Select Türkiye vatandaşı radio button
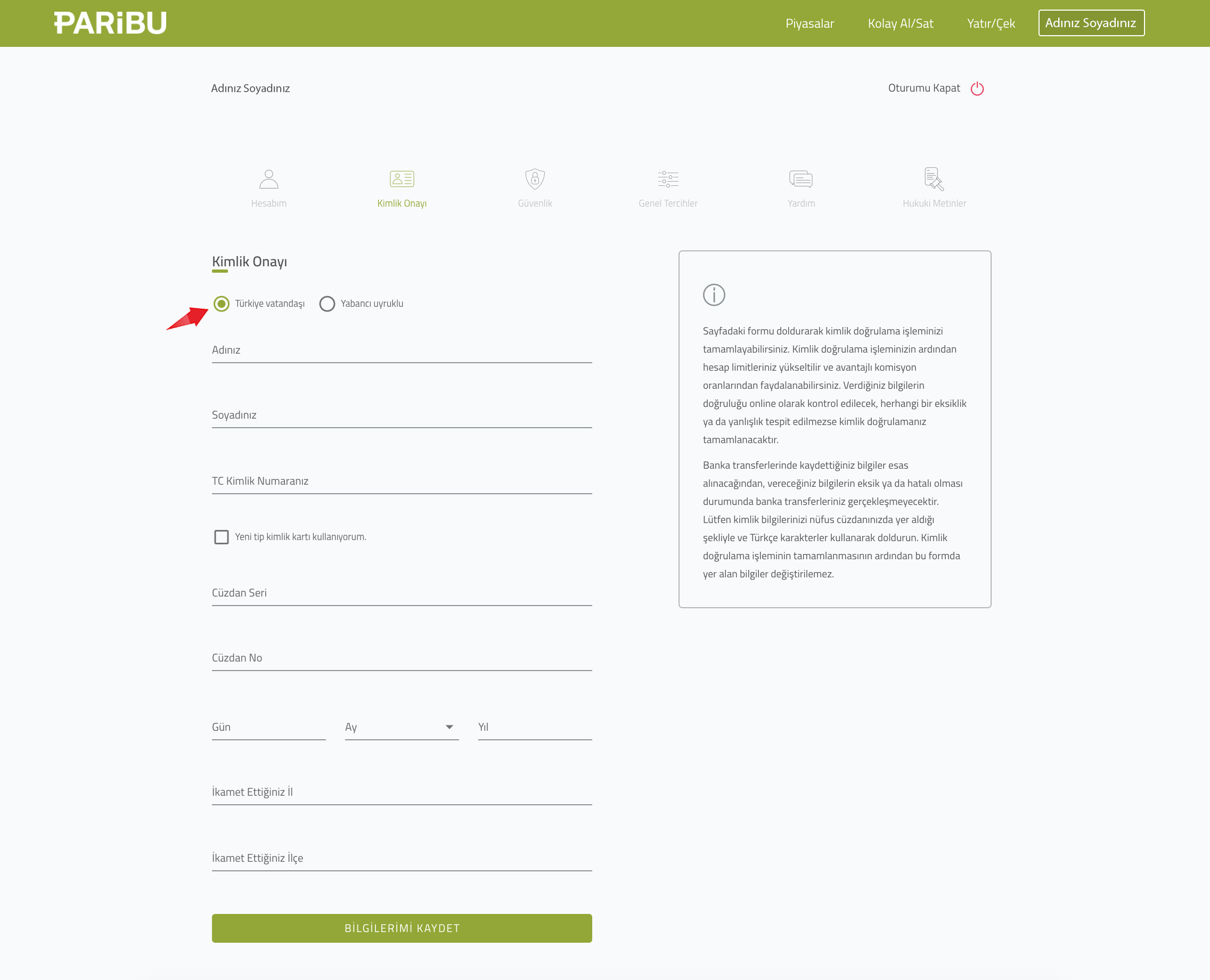1210x980 pixels. coord(222,304)
